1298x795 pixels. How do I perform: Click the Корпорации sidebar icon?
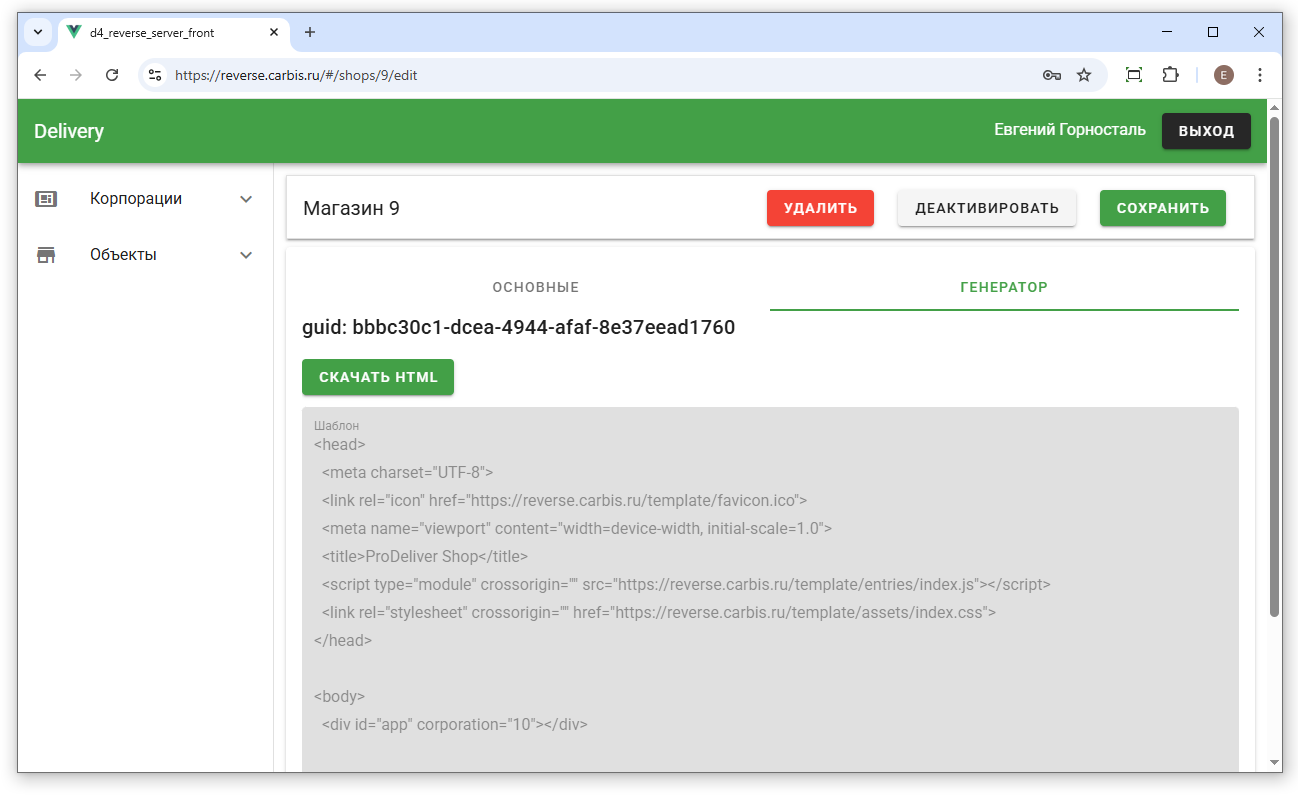(46, 199)
